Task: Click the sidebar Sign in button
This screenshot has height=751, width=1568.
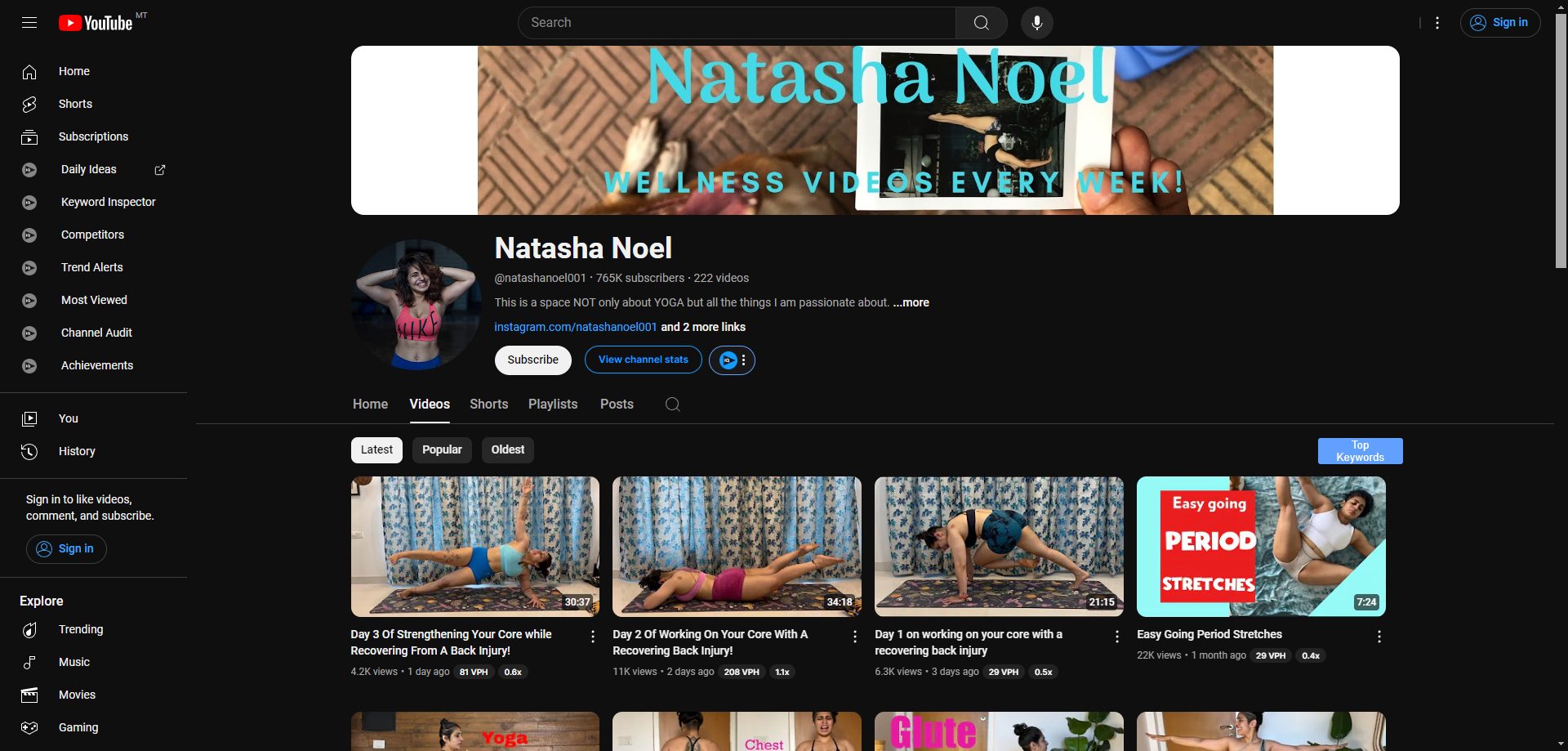Action: tap(66, 549)
